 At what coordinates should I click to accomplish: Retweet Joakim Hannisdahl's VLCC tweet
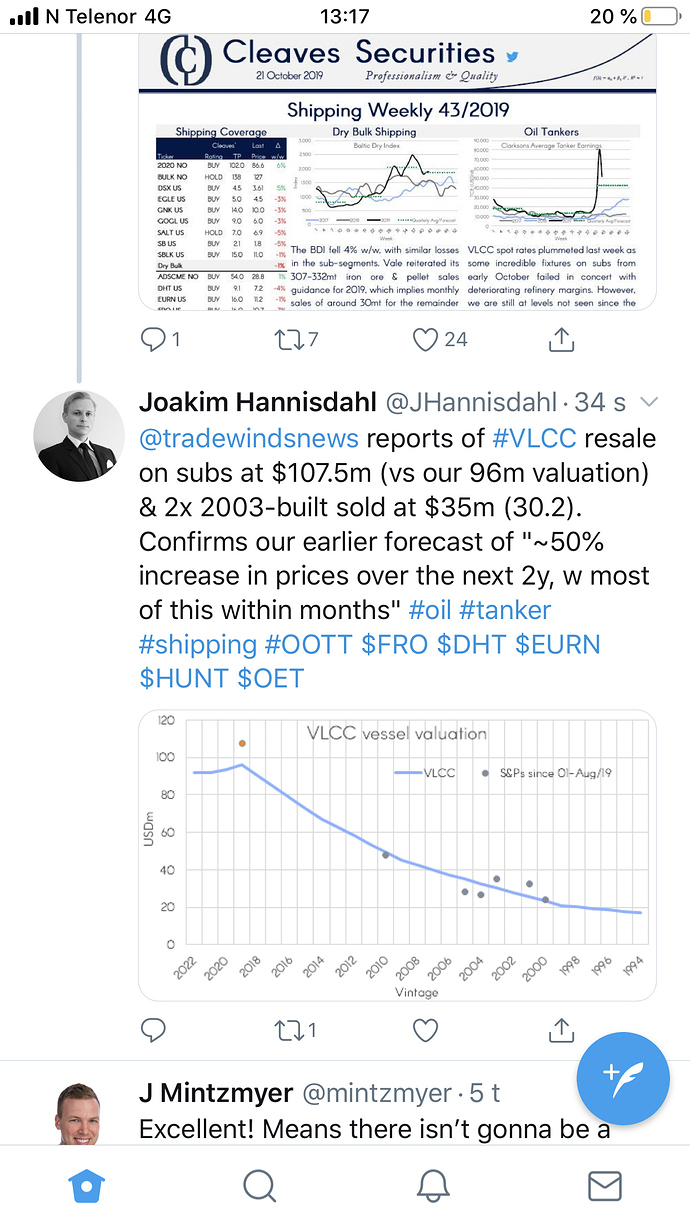(x=296, y=1029)
